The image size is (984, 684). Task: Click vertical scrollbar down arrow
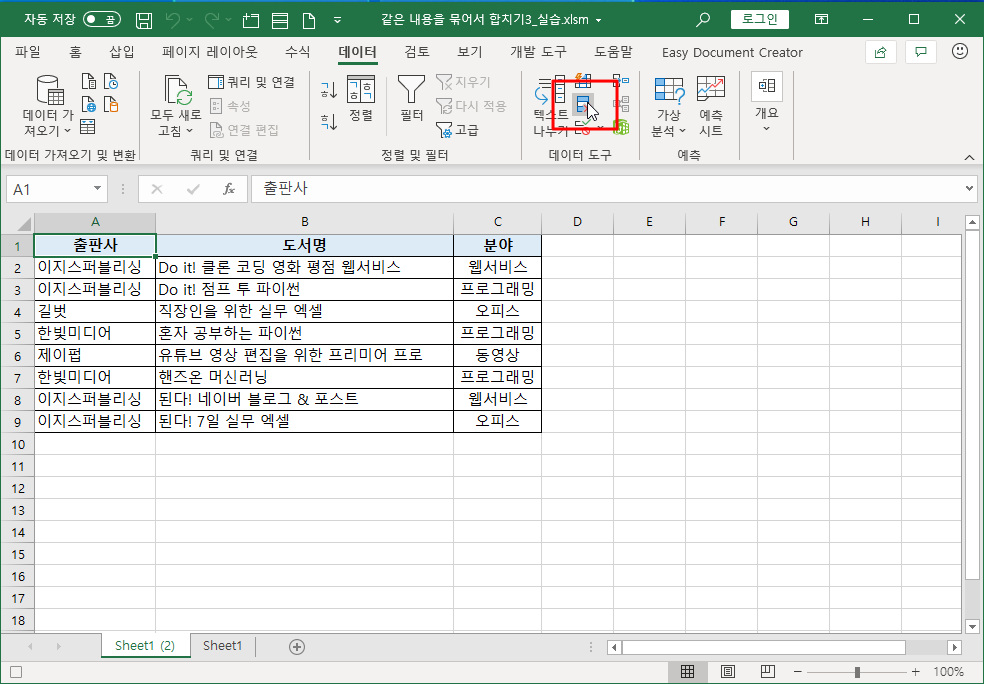tap(972, 626)
